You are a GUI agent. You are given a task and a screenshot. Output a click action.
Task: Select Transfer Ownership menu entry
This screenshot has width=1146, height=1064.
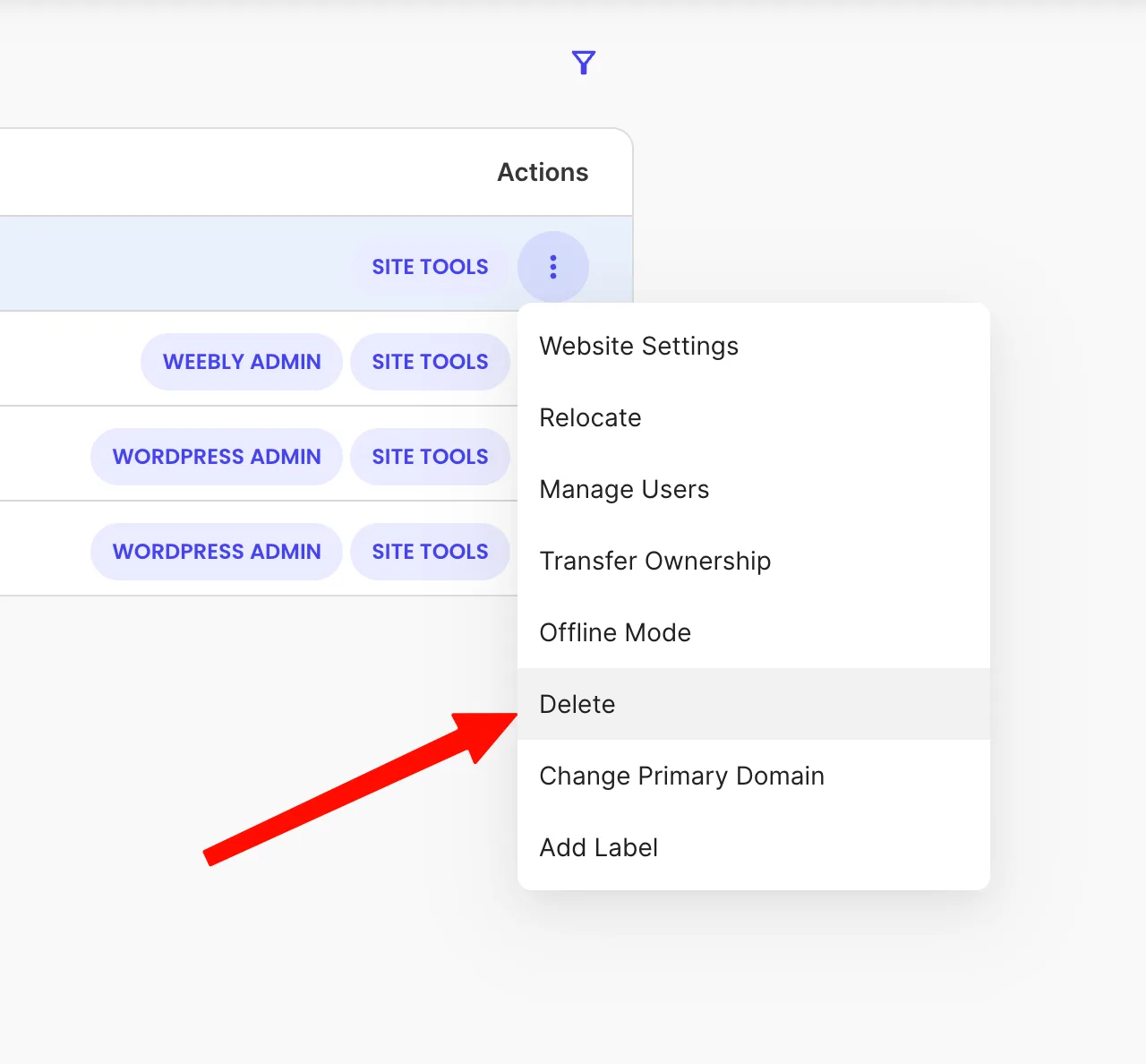click(754, 561)
